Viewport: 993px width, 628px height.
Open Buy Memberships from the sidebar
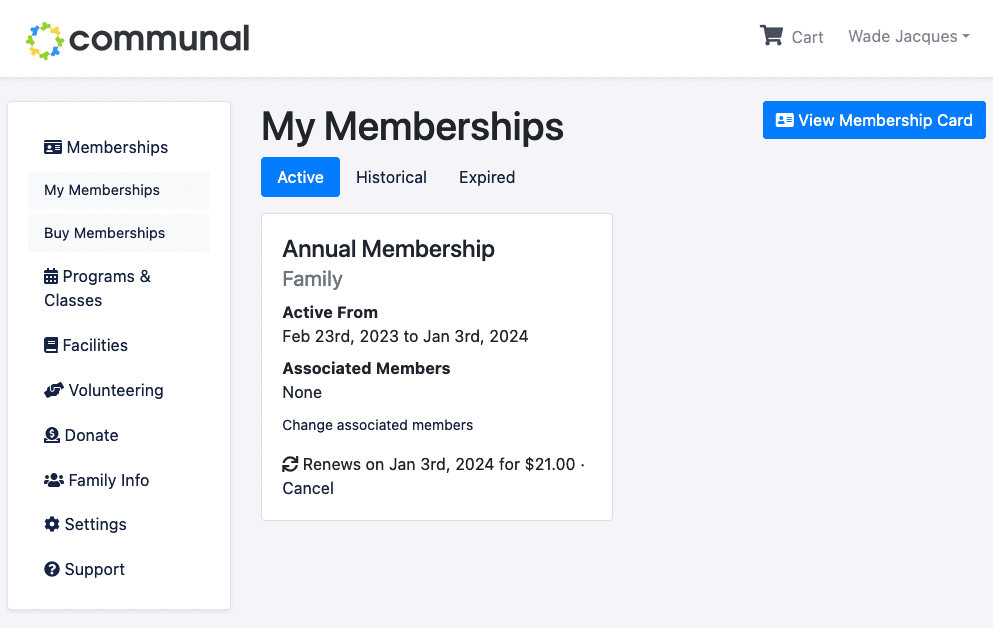[x=104, y=232]
